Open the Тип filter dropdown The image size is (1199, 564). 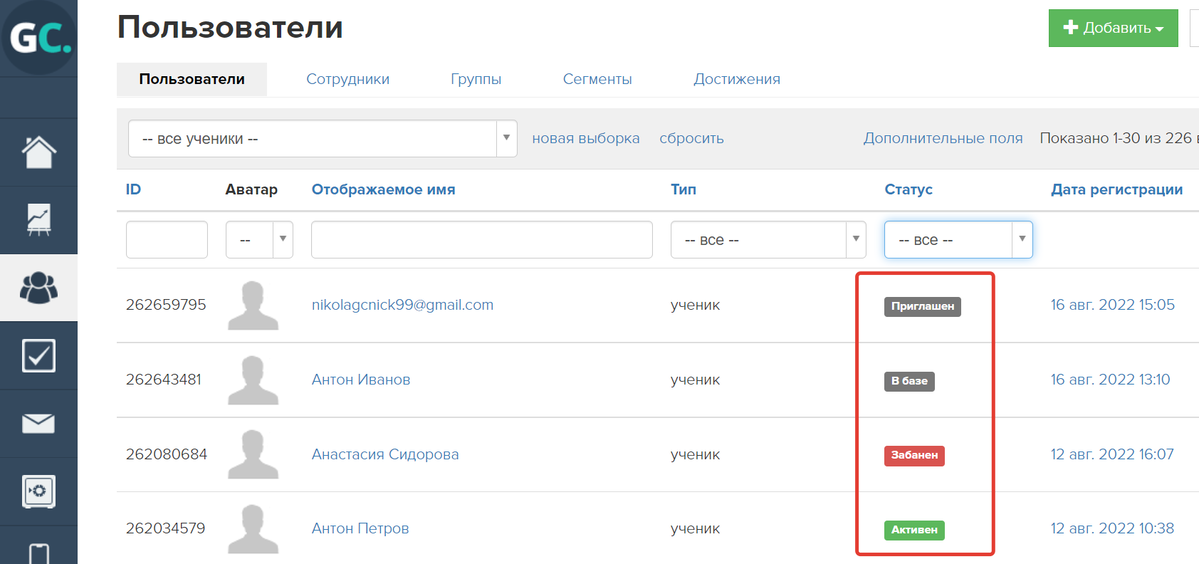(x=768, y=240)
